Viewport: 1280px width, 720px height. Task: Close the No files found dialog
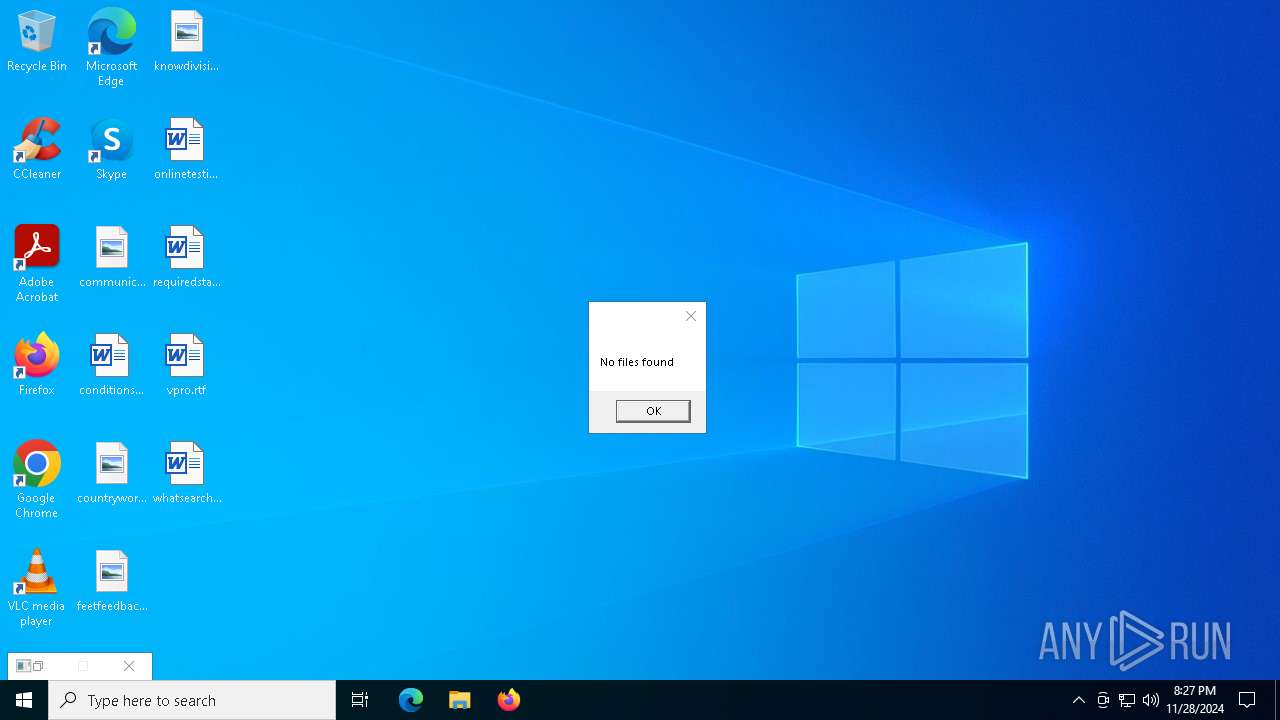(691, 316)
